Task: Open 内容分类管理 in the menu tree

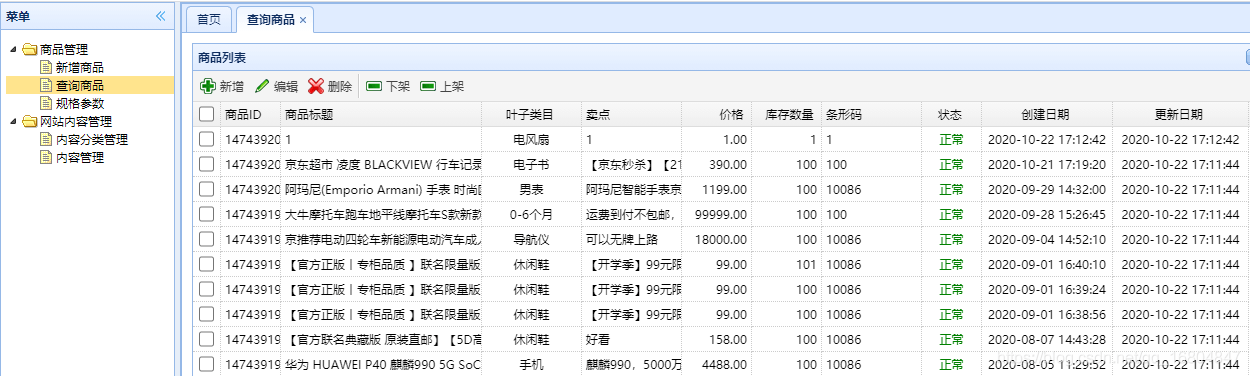Action: (x=92, y=140)
